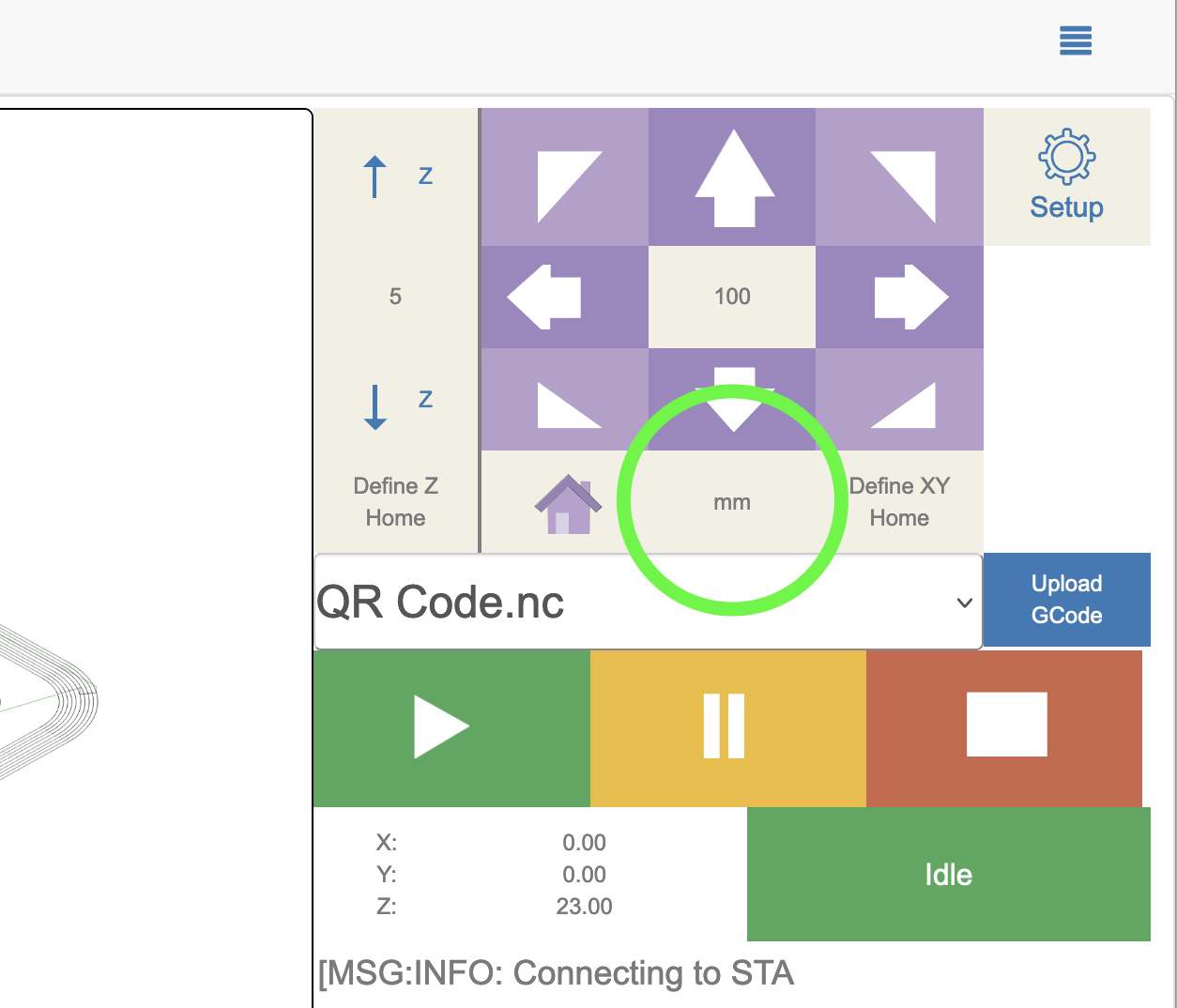Image resolution: width=1177 pixels, height=1008 pixels.
Task: Pause the job with the yellow button
Action: point(728,728)
